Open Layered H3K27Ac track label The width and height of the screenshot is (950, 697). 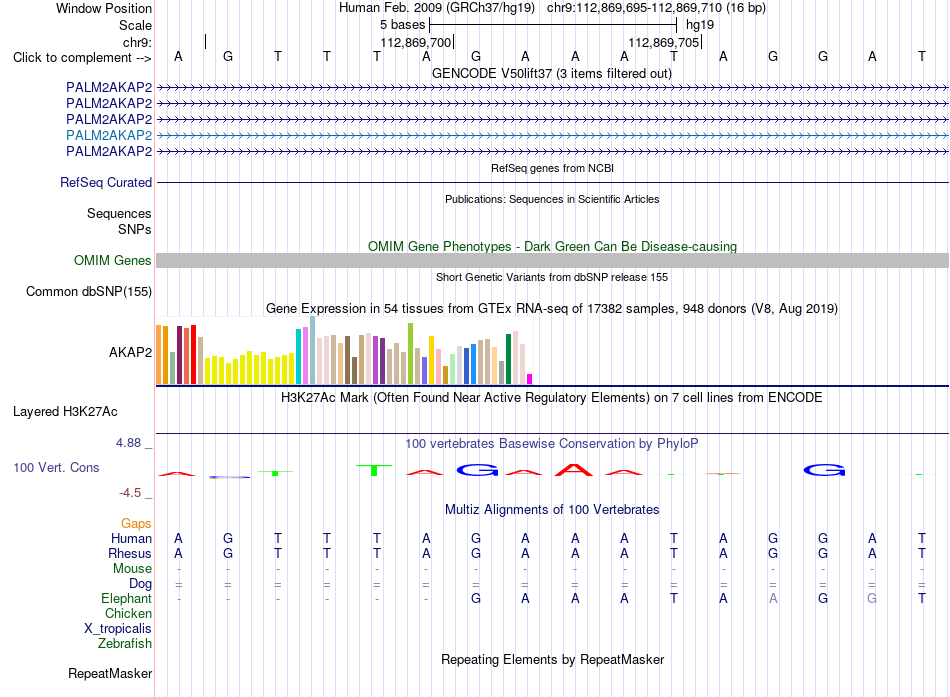[x=65, y=412]
